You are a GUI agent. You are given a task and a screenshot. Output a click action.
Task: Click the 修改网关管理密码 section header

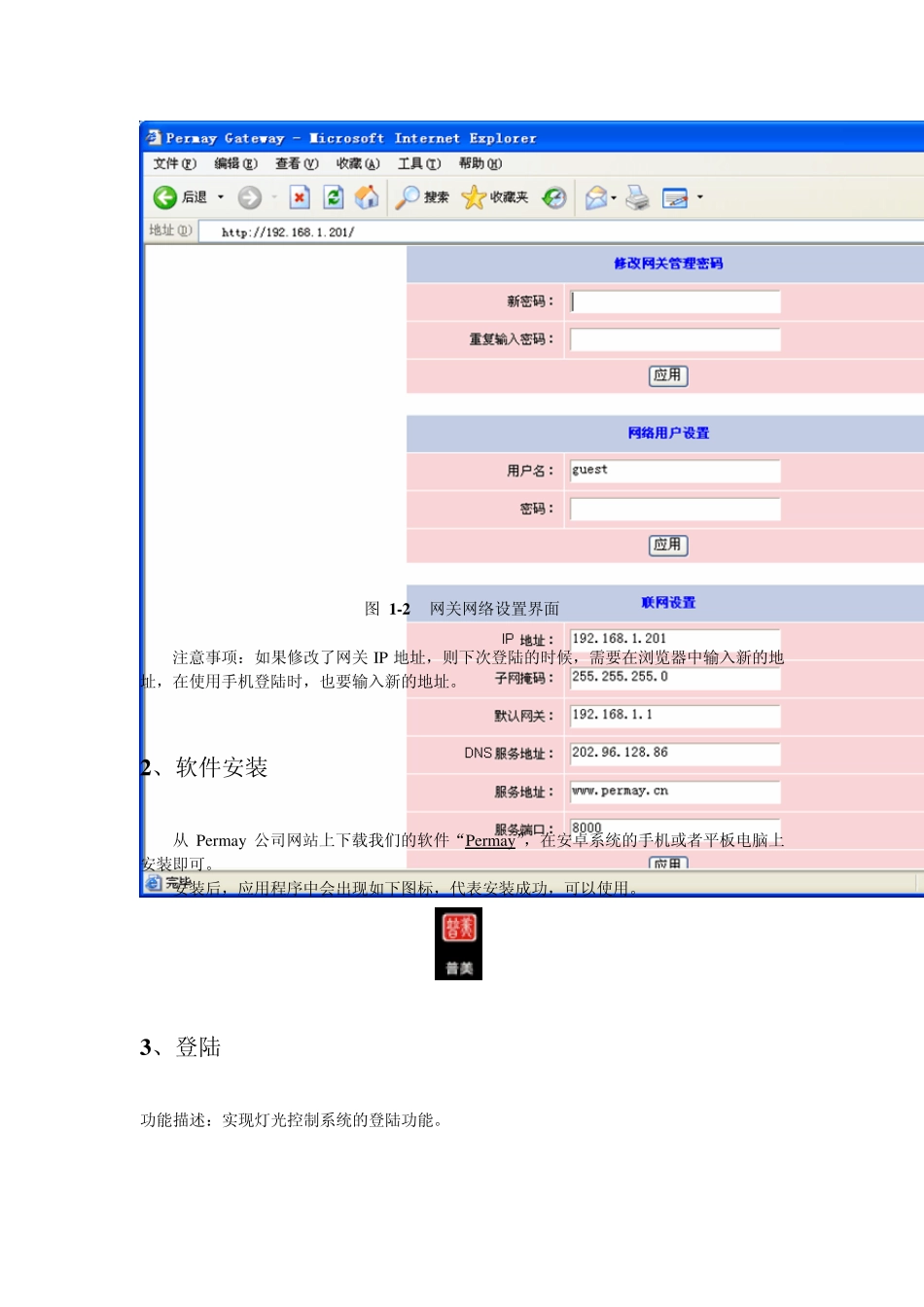668,264
